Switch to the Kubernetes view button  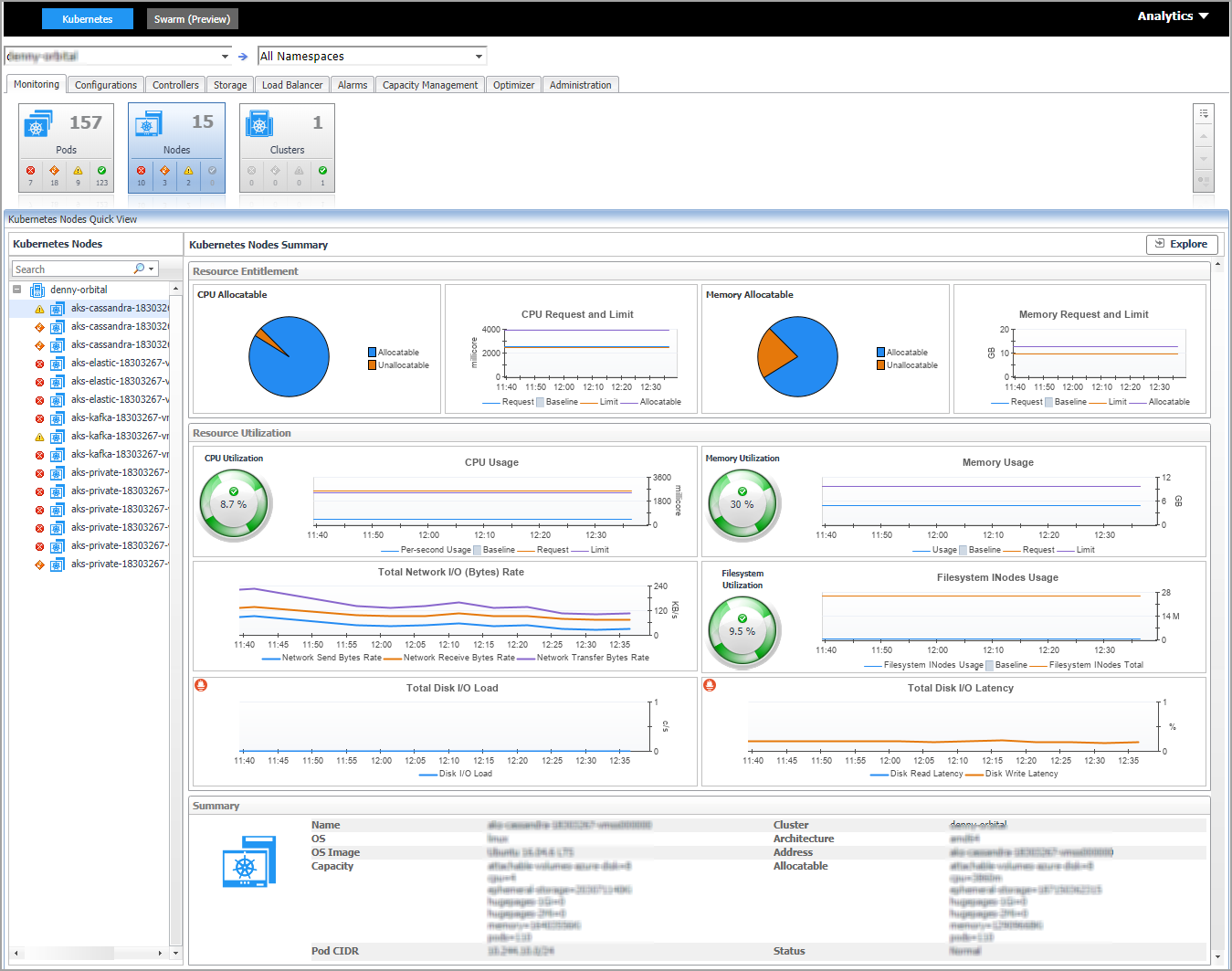click(x=88, y=19)
